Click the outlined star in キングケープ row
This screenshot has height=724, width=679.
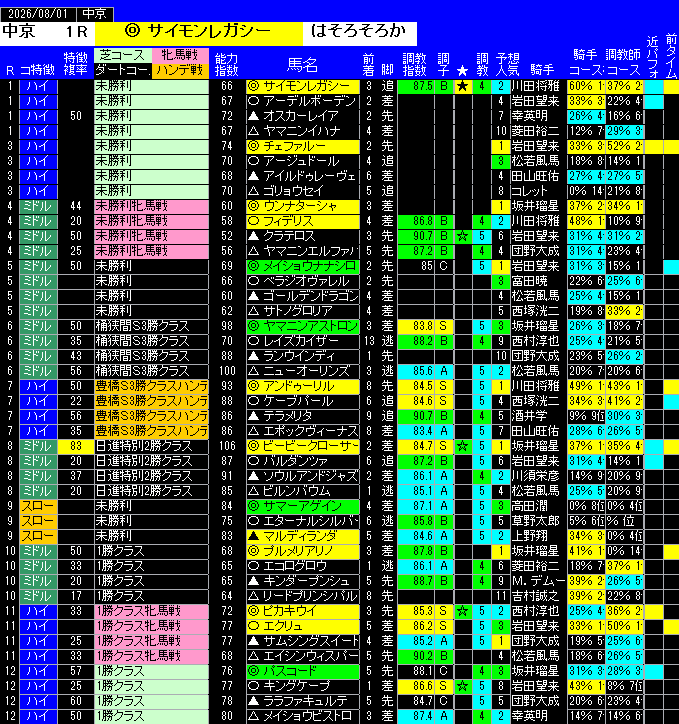(463, 687)
